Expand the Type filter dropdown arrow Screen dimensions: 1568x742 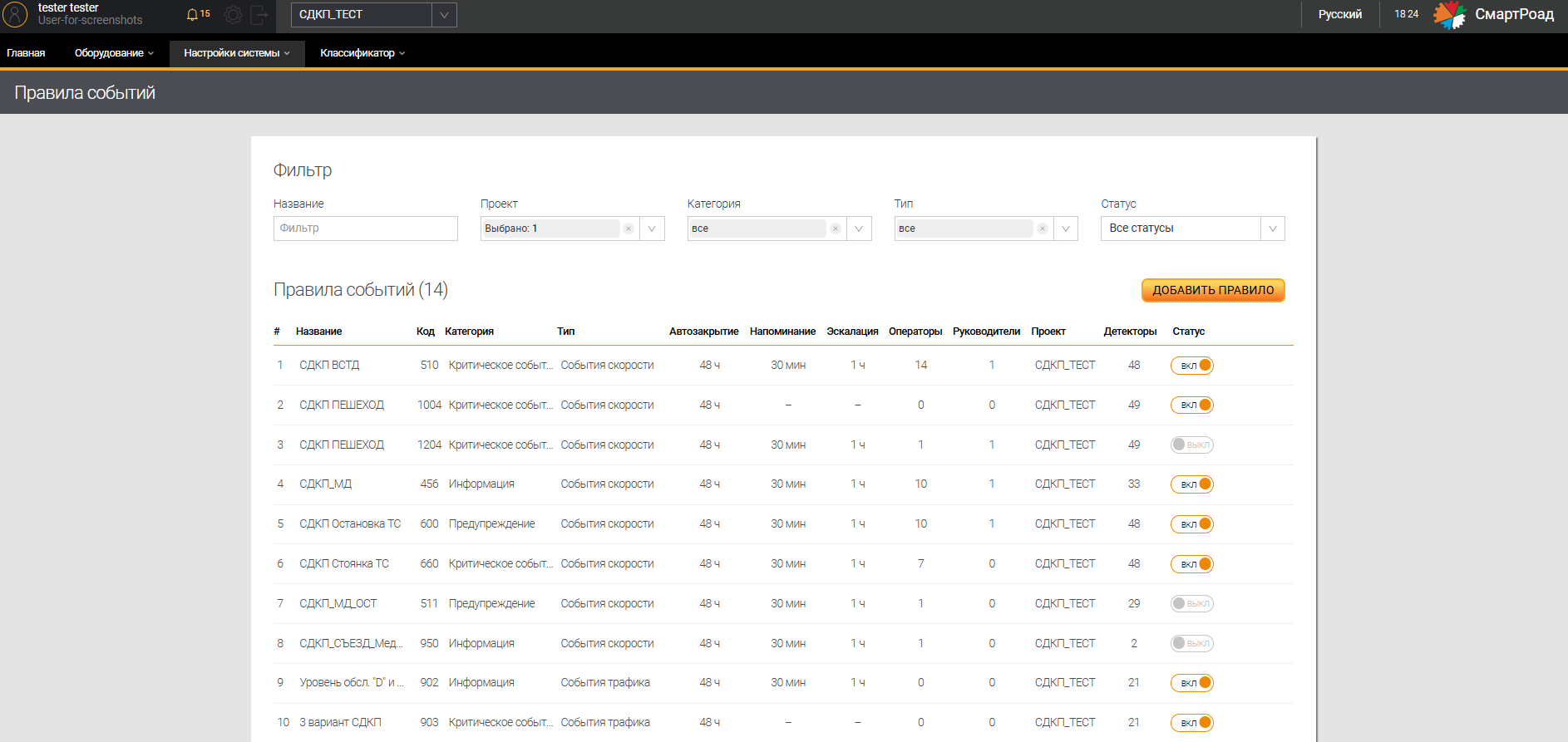pyautogui.click(x=1066, y=228)
